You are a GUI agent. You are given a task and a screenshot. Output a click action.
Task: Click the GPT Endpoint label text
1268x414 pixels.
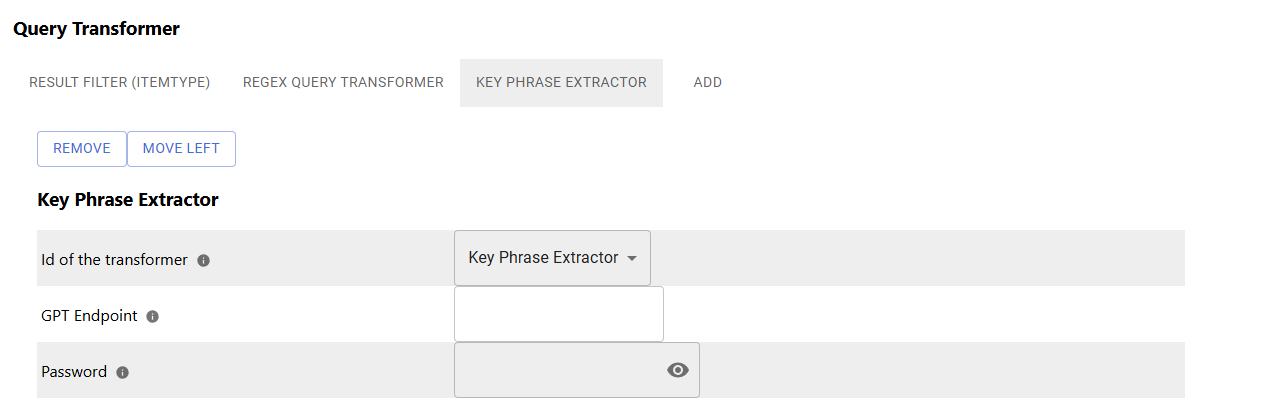[x=89, y=316]
